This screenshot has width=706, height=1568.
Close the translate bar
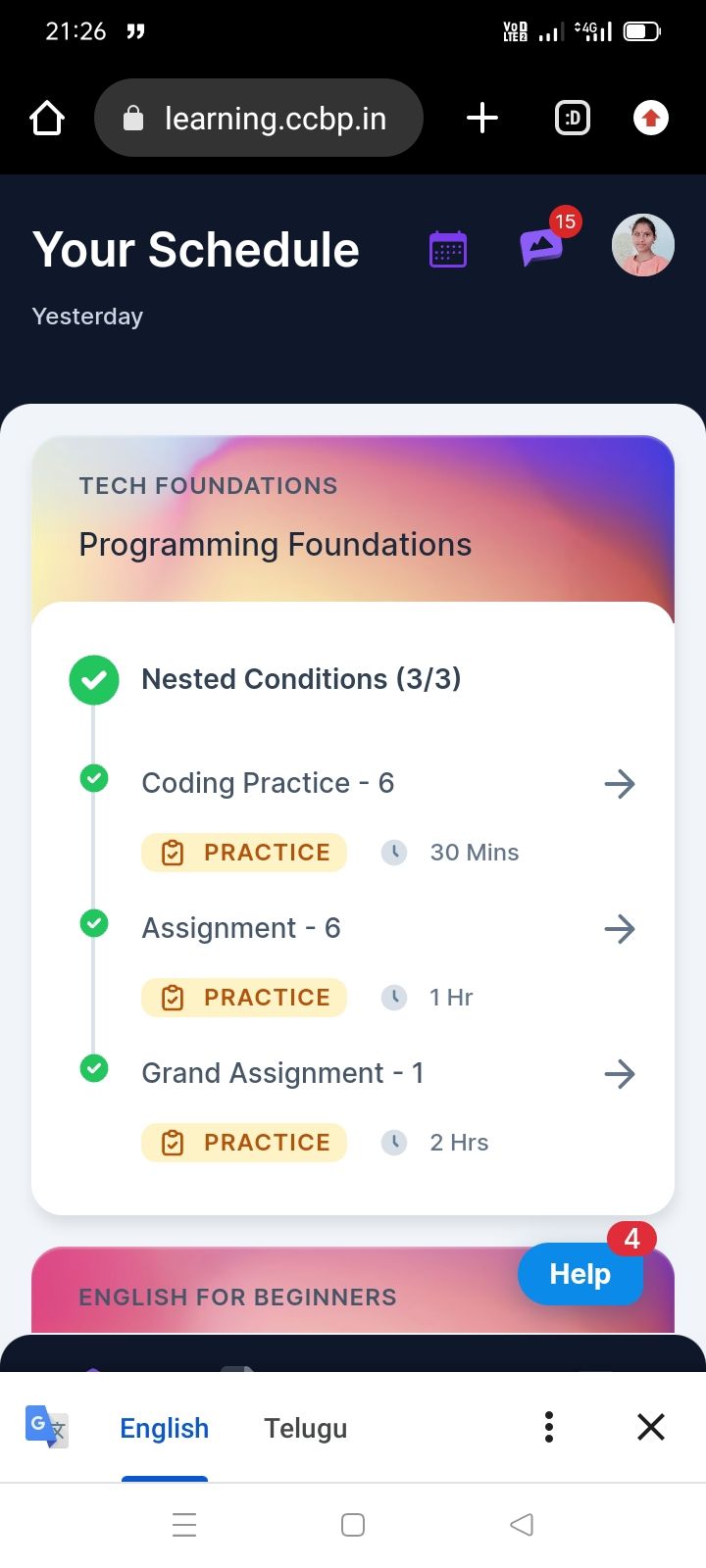point(651,1427)
